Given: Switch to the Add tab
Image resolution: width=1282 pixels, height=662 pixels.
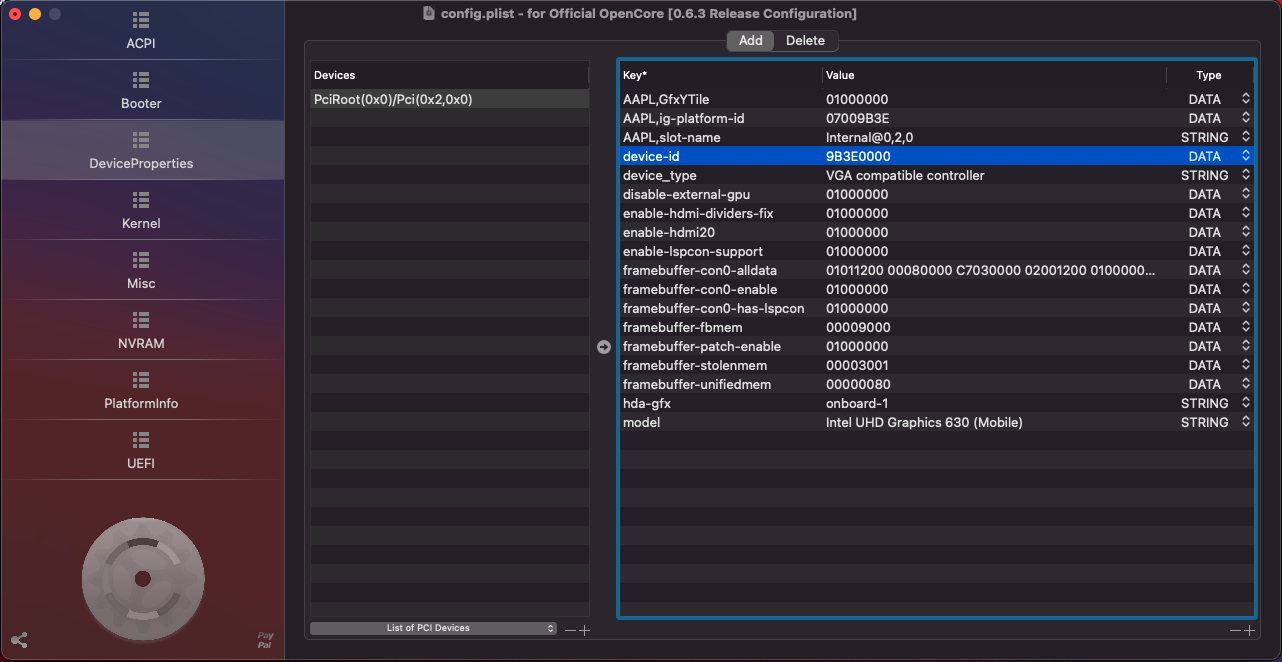Looking at the screenshot, I should click(x=750, y=41).
